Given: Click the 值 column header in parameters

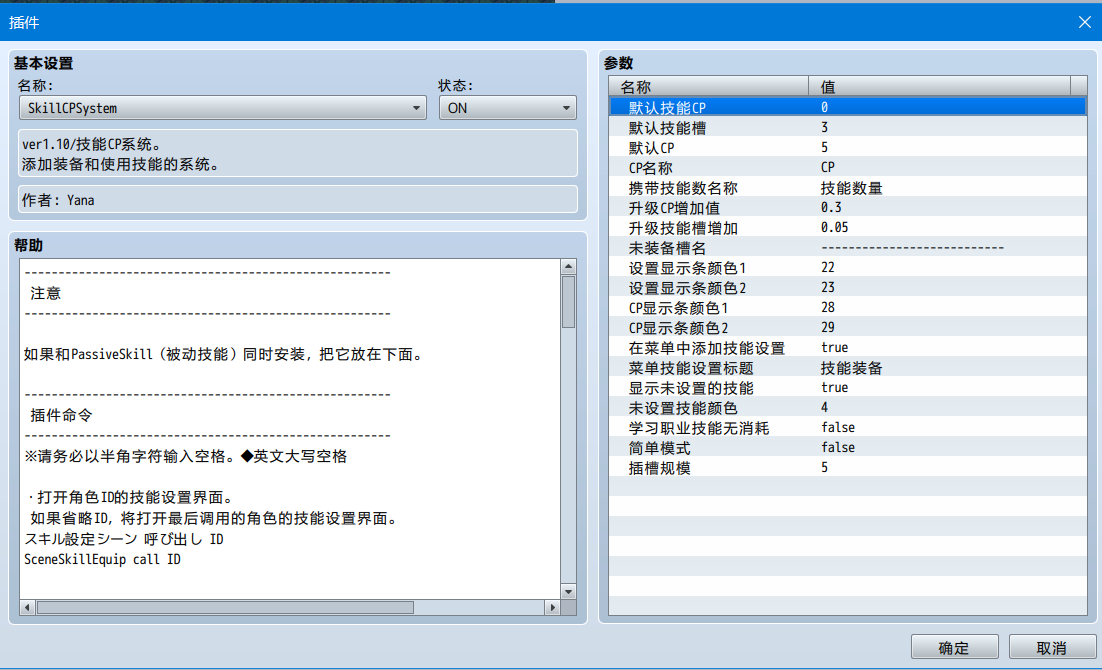Looking at the screenshot, I should pos(939,86).
